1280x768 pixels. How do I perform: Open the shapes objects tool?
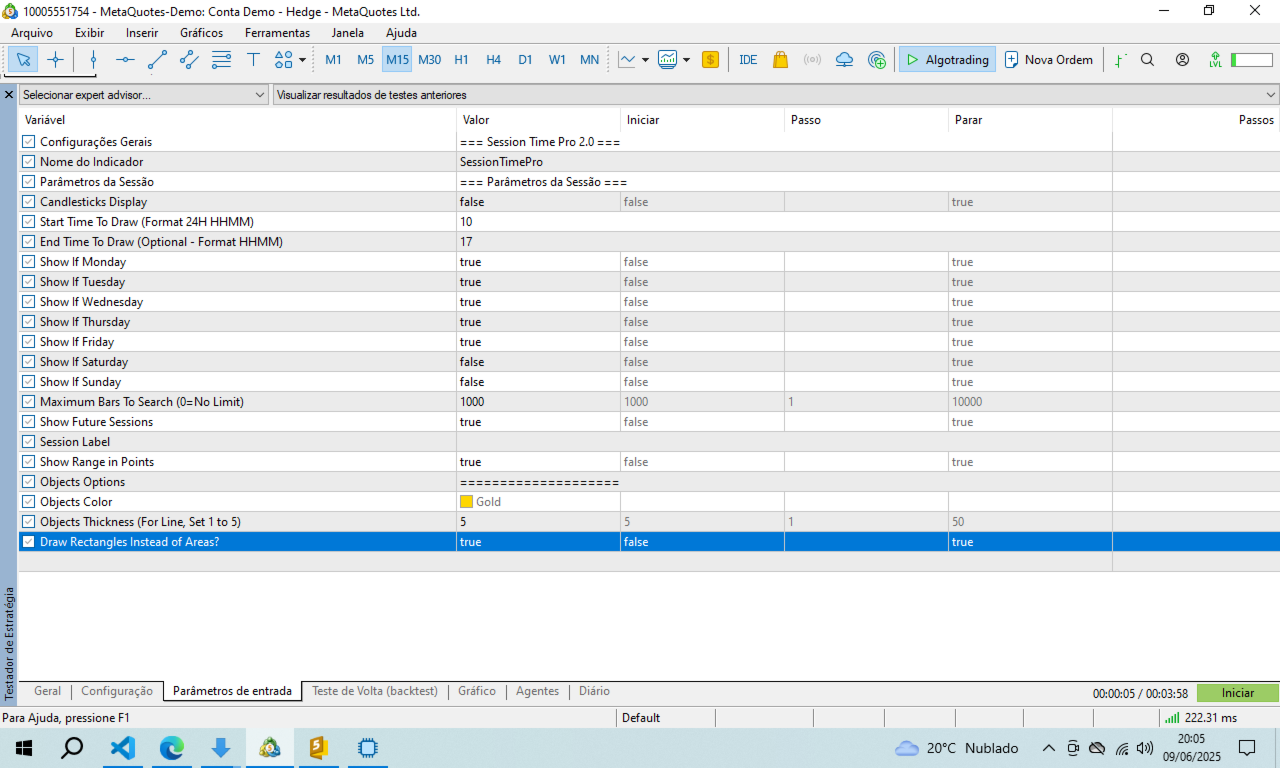(283, 60)
